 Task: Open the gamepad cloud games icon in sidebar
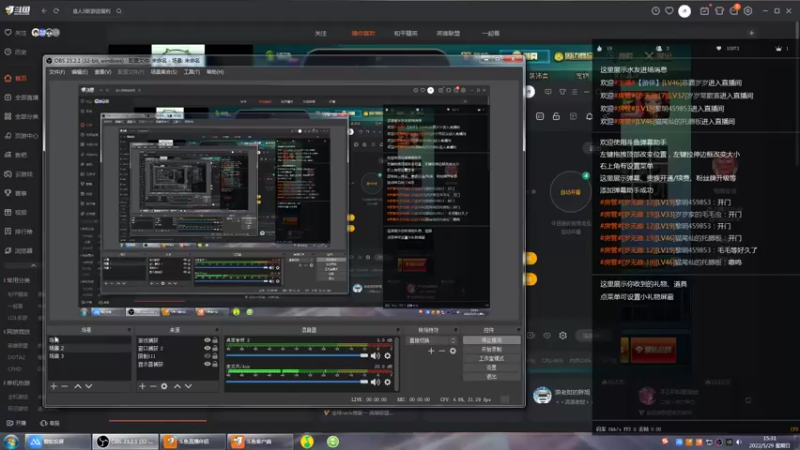point(8,174)
